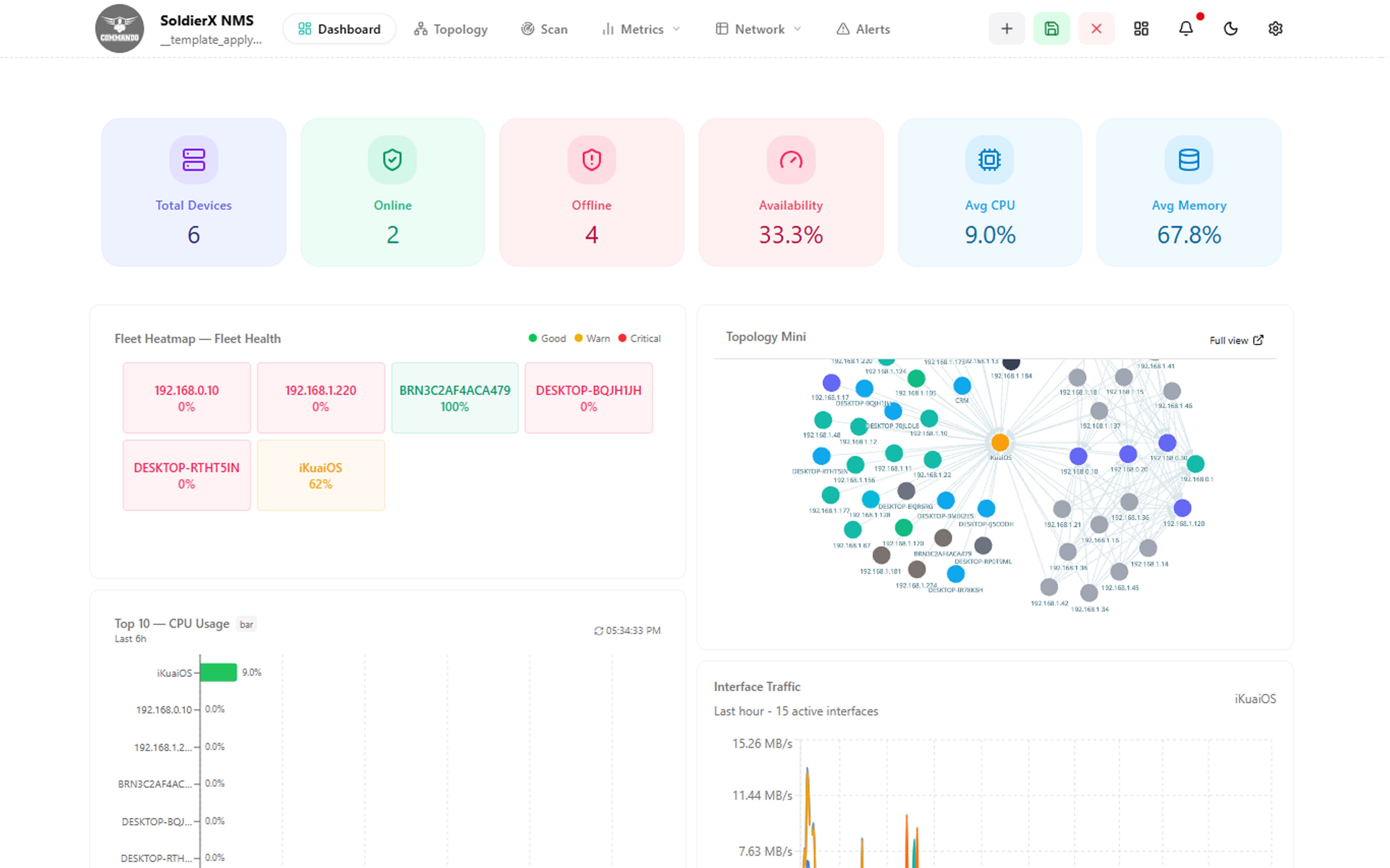
Task: Click the 192.168.0.10 topology node
Action: (1078, 456)
